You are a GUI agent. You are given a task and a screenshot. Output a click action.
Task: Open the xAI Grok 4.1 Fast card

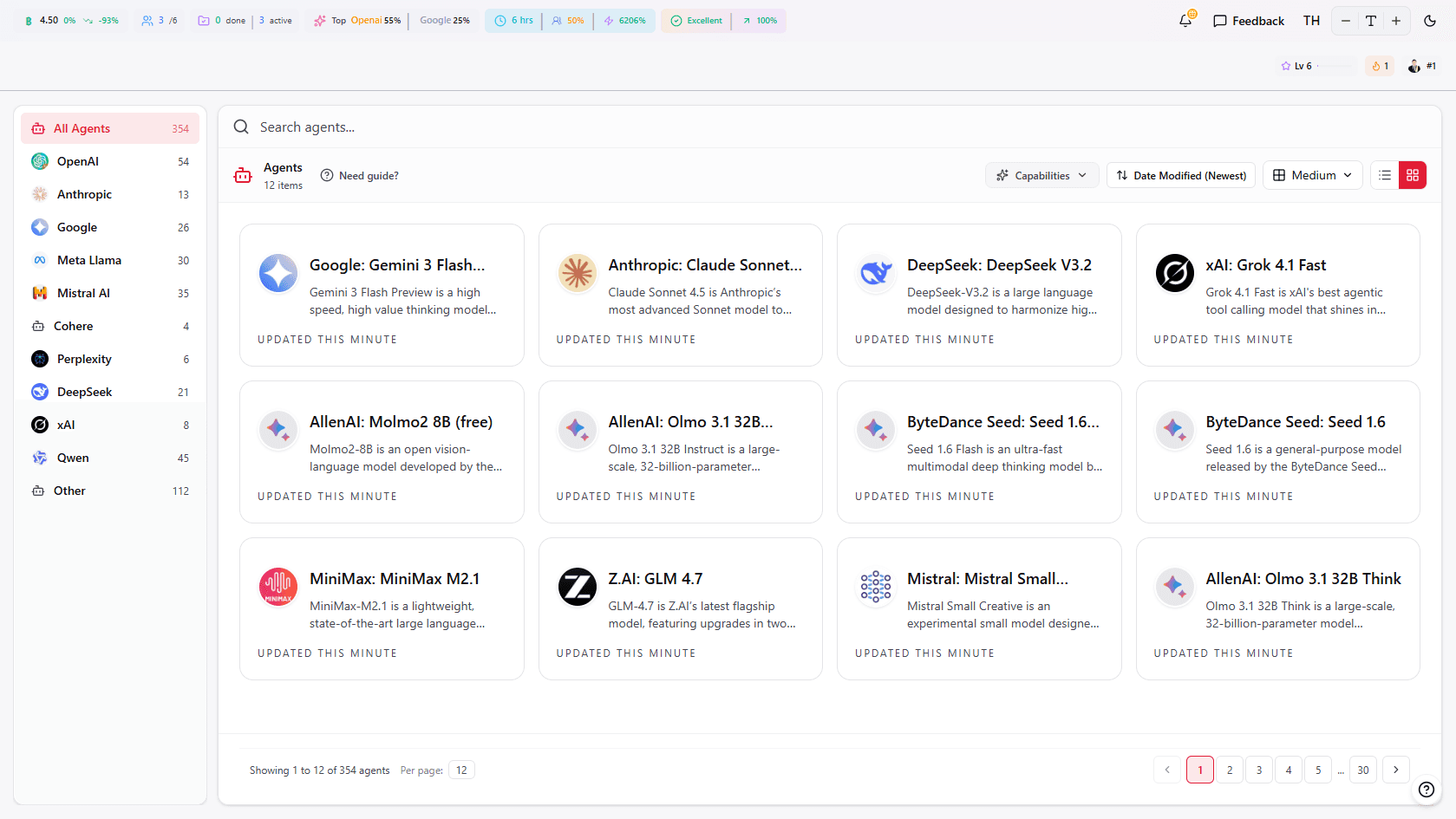point(1278,295)
